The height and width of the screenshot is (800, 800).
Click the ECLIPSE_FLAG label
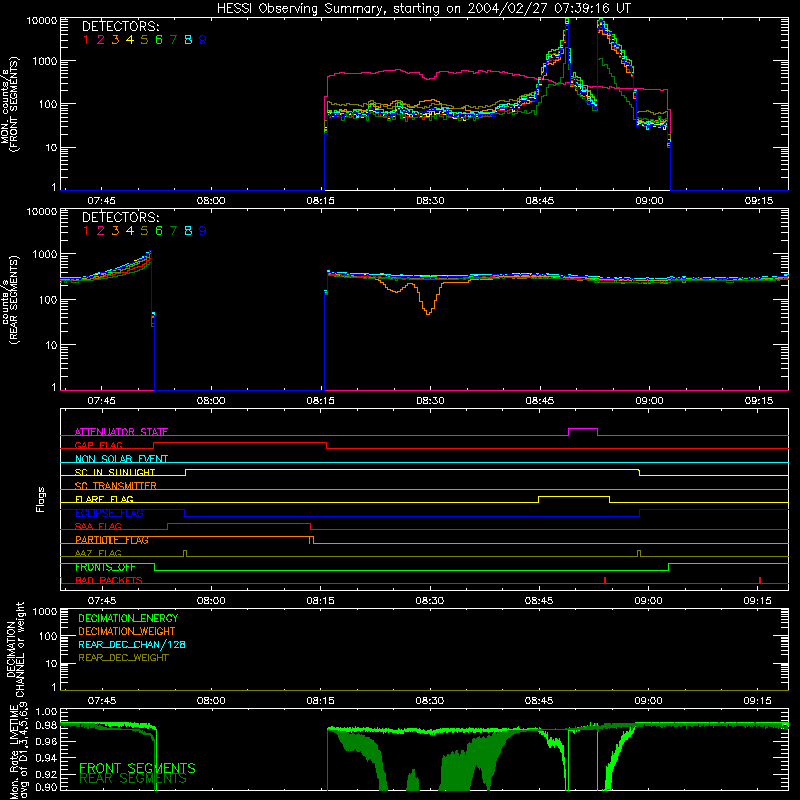109,513
